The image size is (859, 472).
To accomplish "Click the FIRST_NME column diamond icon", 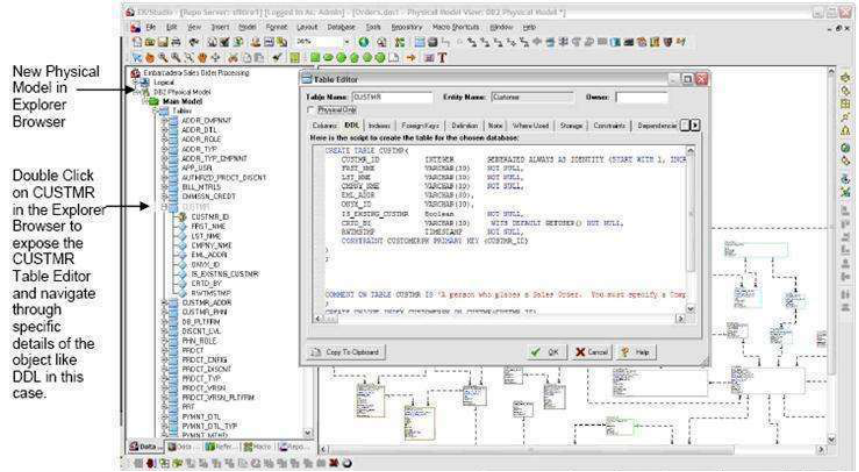I will click(x=181, y=226).
